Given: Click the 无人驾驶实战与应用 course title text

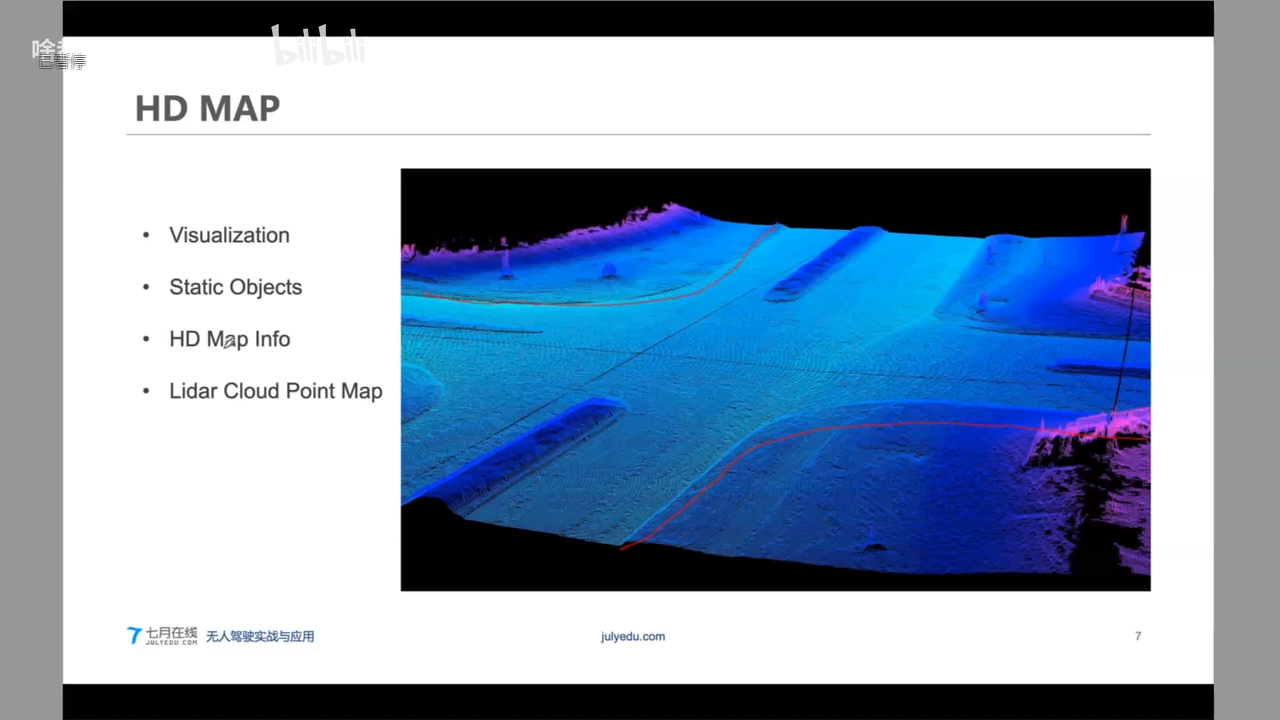Looking at the screenshot, I should (260, 636).
